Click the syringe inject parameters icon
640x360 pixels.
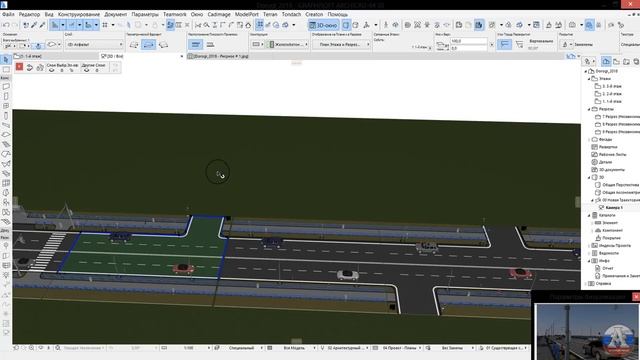[x=42, y=25]
